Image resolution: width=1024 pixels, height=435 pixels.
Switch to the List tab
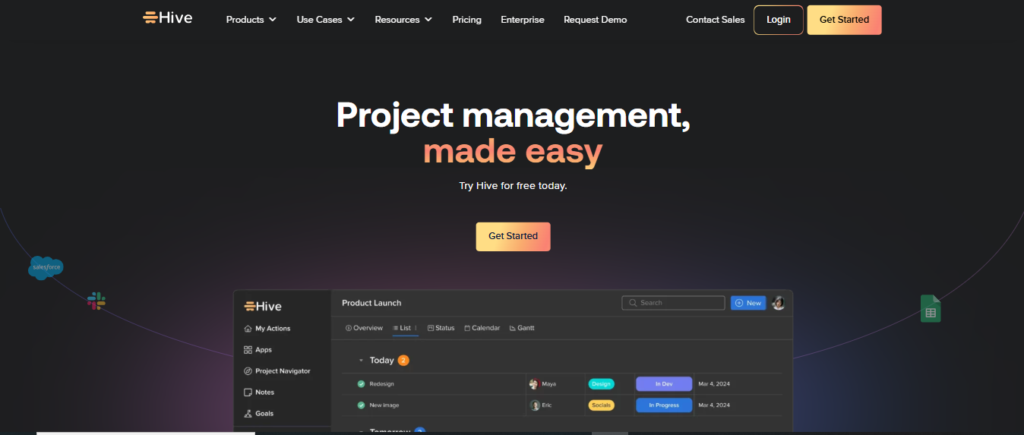coord(405,328)
